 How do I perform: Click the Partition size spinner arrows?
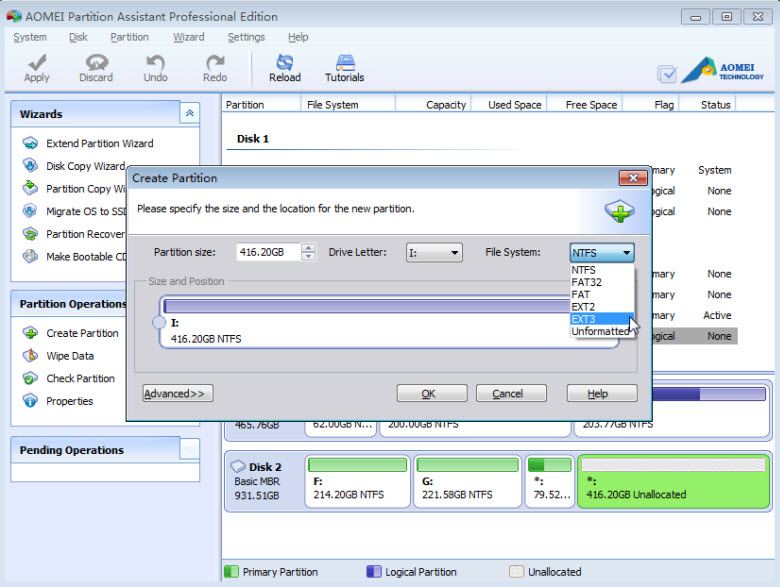tap(308, 252)
